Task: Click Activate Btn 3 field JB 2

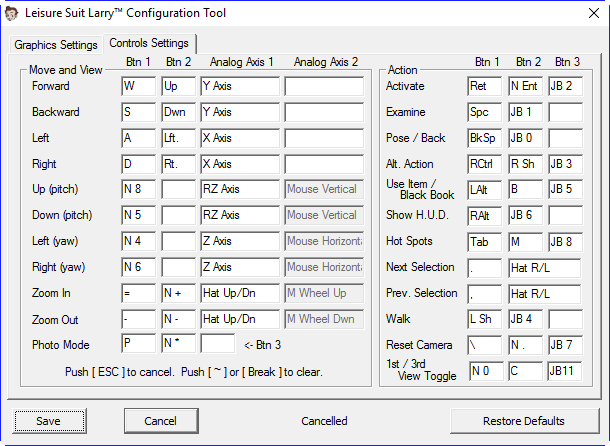Action: tap(566, 86)
